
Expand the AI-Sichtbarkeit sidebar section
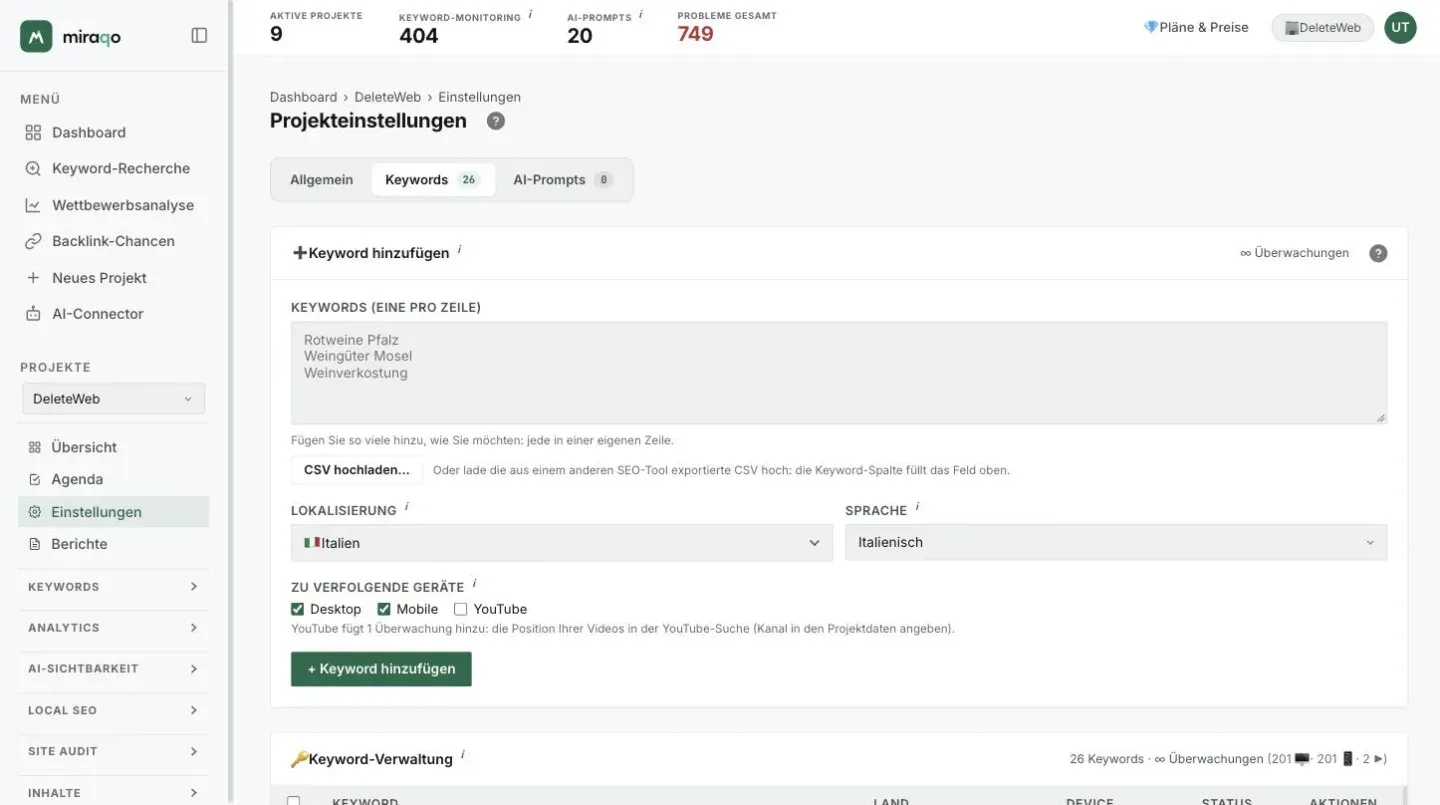point(113,669)
